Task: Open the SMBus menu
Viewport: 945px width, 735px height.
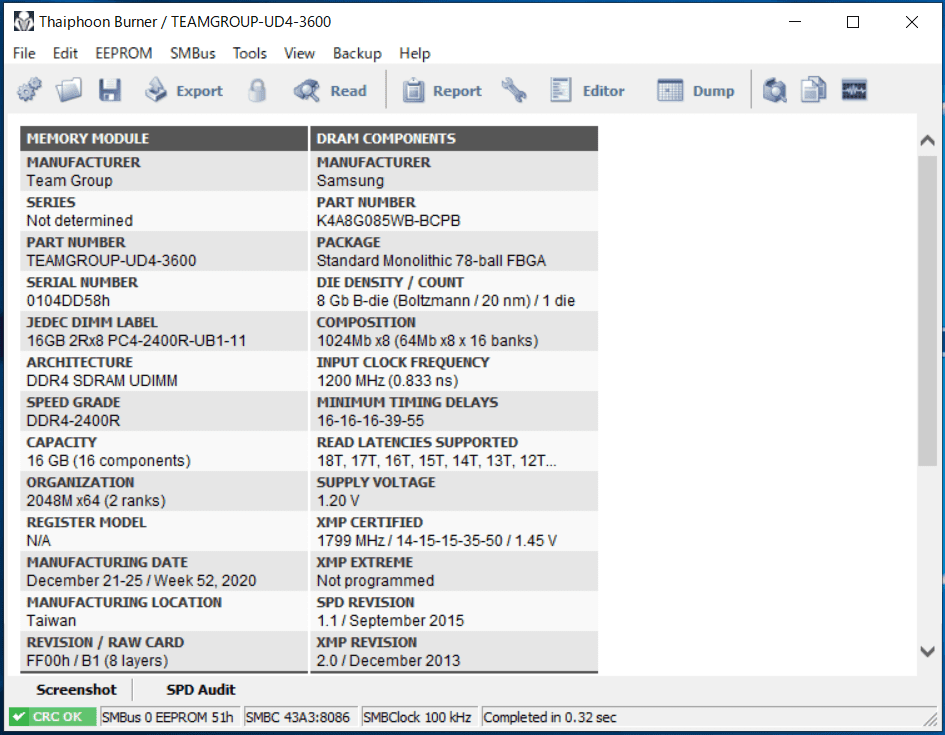Action: tap(193, 53)
